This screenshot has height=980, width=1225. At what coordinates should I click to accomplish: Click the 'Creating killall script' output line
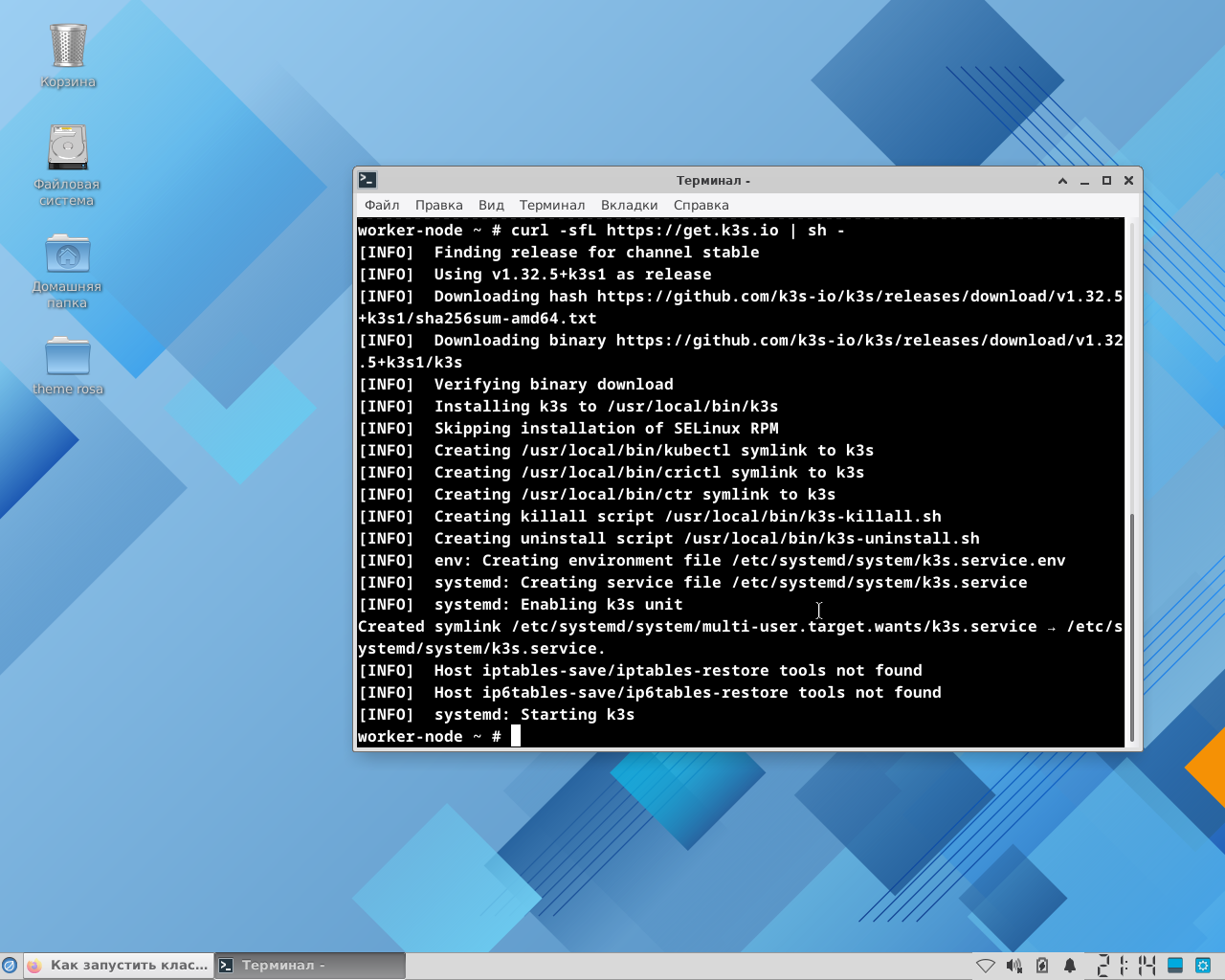(x=687, y=516)
